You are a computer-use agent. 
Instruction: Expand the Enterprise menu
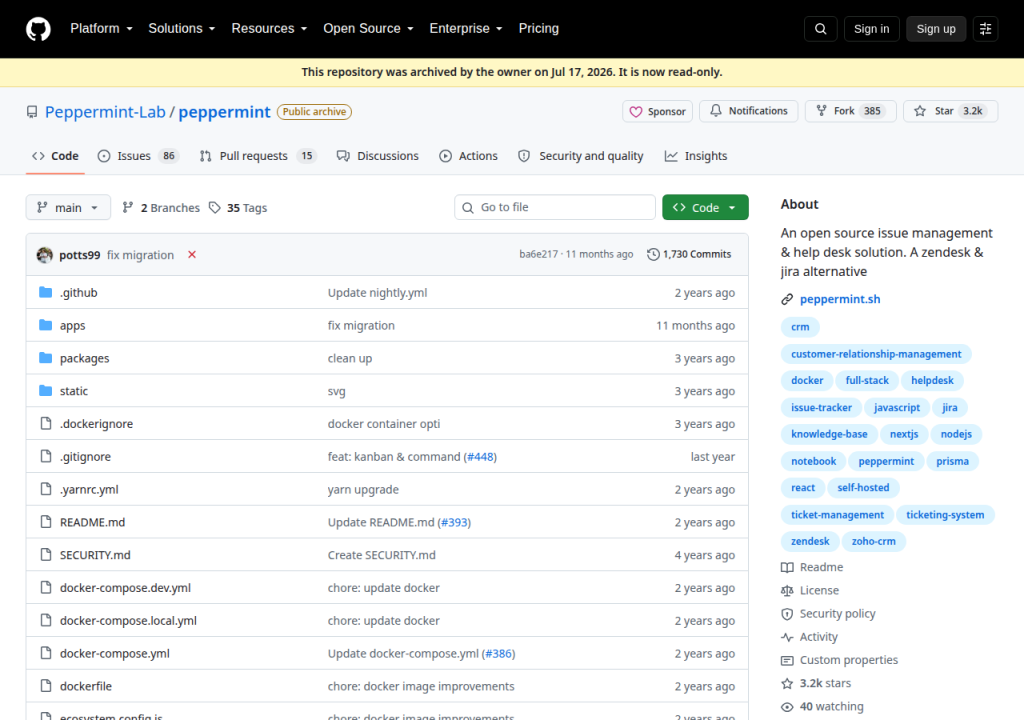tap(466, 29)
